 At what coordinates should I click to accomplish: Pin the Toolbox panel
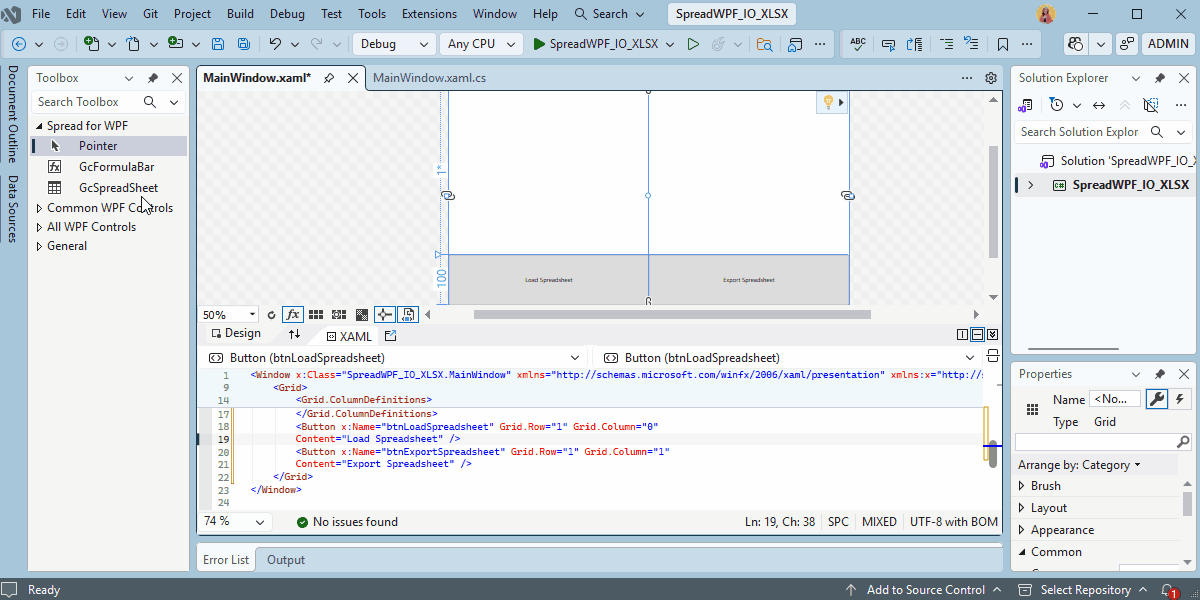153,78
